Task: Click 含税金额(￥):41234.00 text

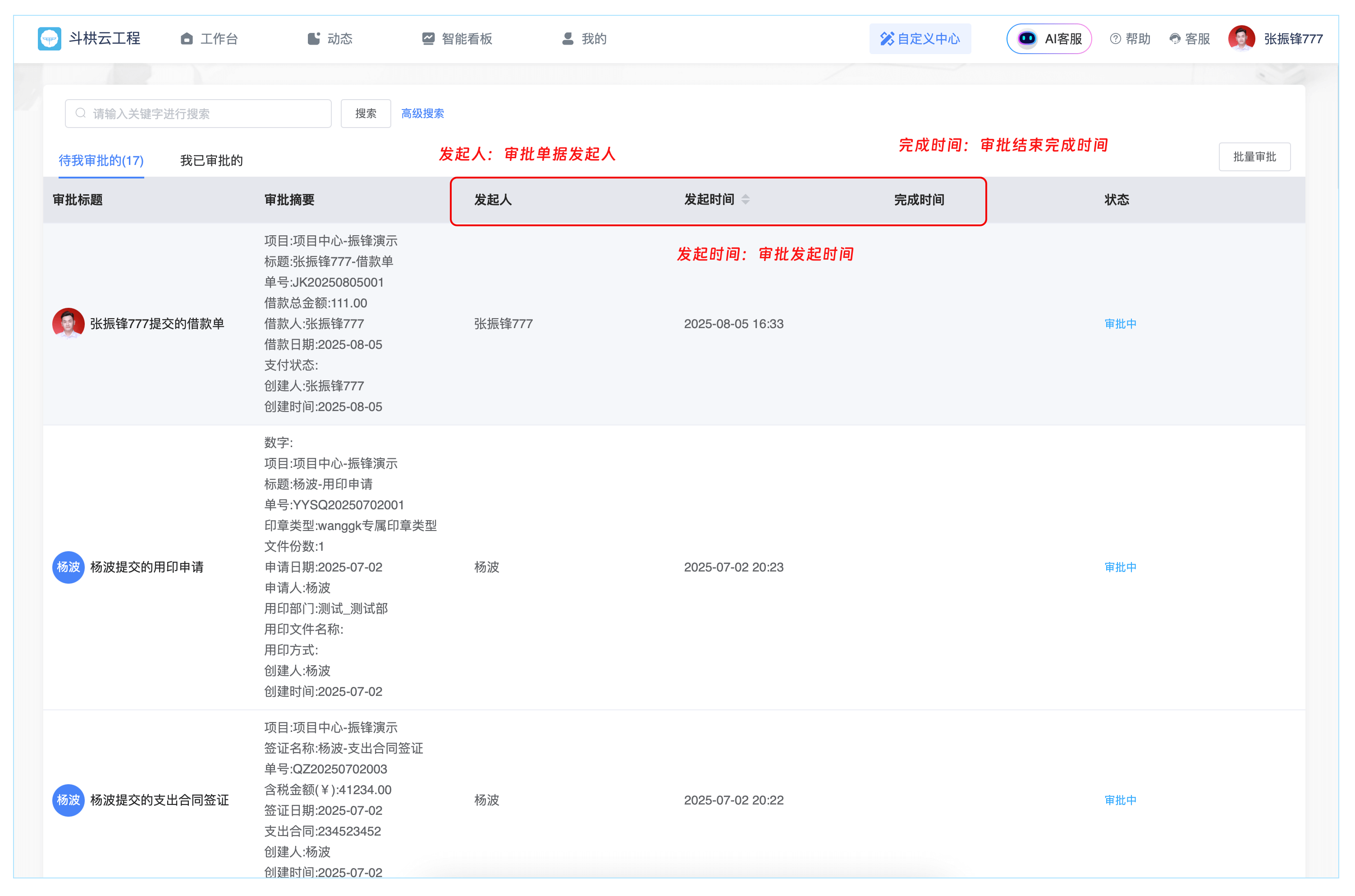Action: coord(328,790)
